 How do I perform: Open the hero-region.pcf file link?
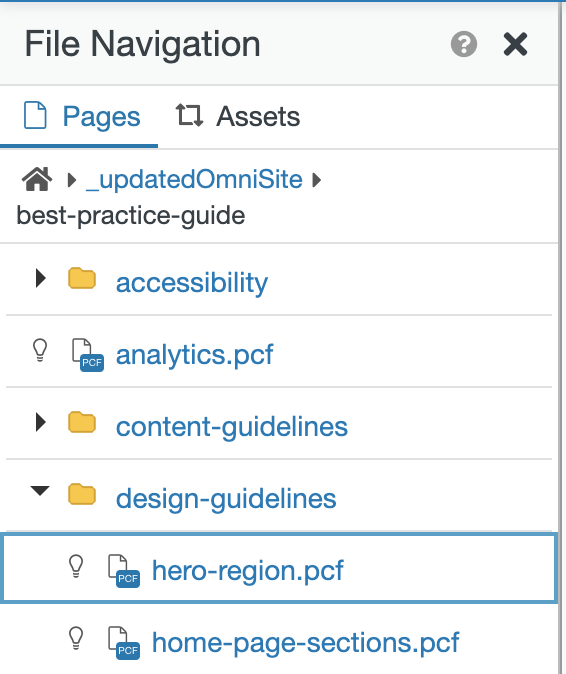(x=248, y=571)
